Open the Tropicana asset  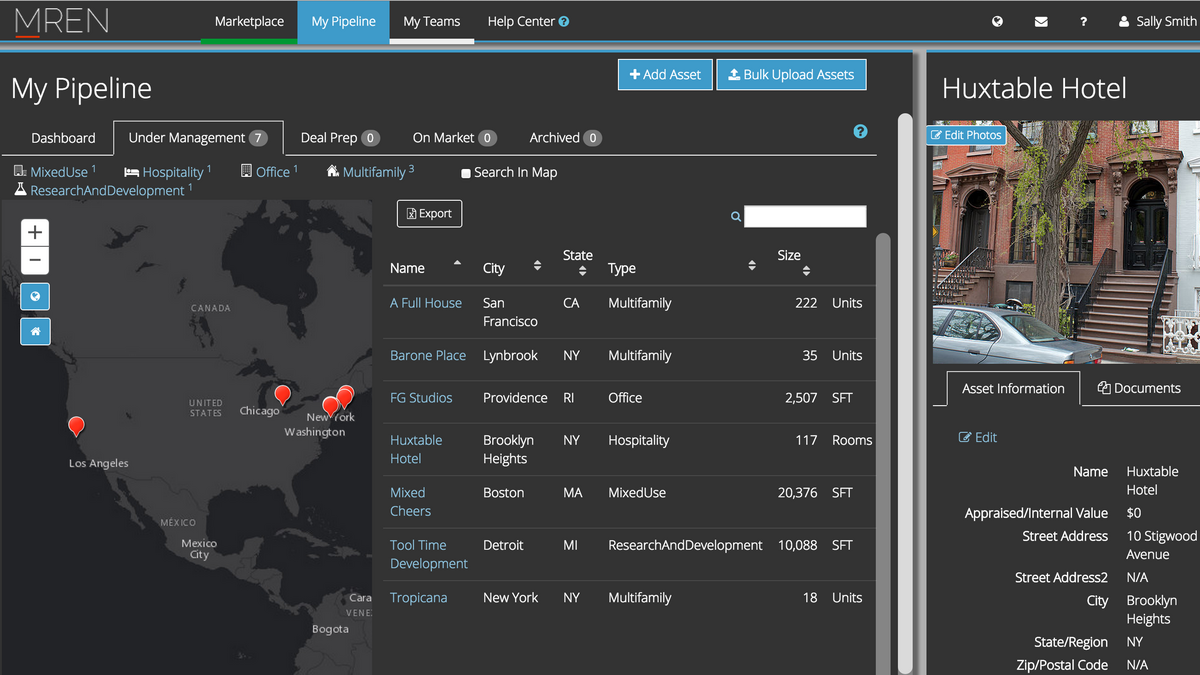pyautogui.click(x=418, y=598)
